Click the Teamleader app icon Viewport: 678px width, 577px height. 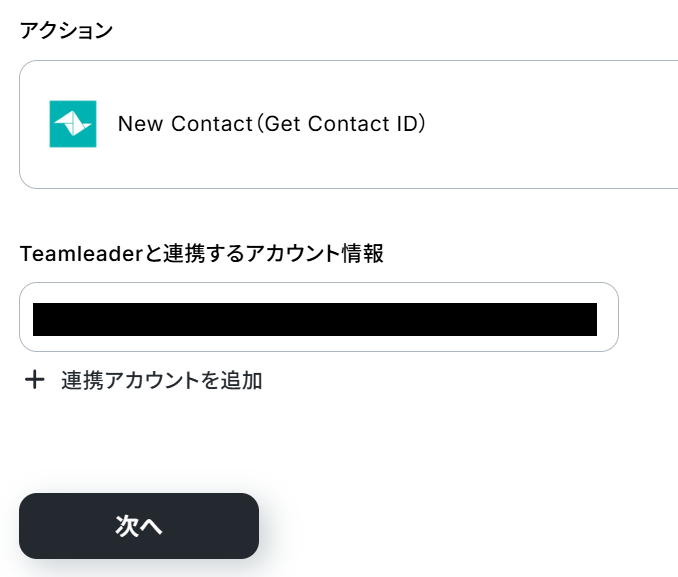73,124
